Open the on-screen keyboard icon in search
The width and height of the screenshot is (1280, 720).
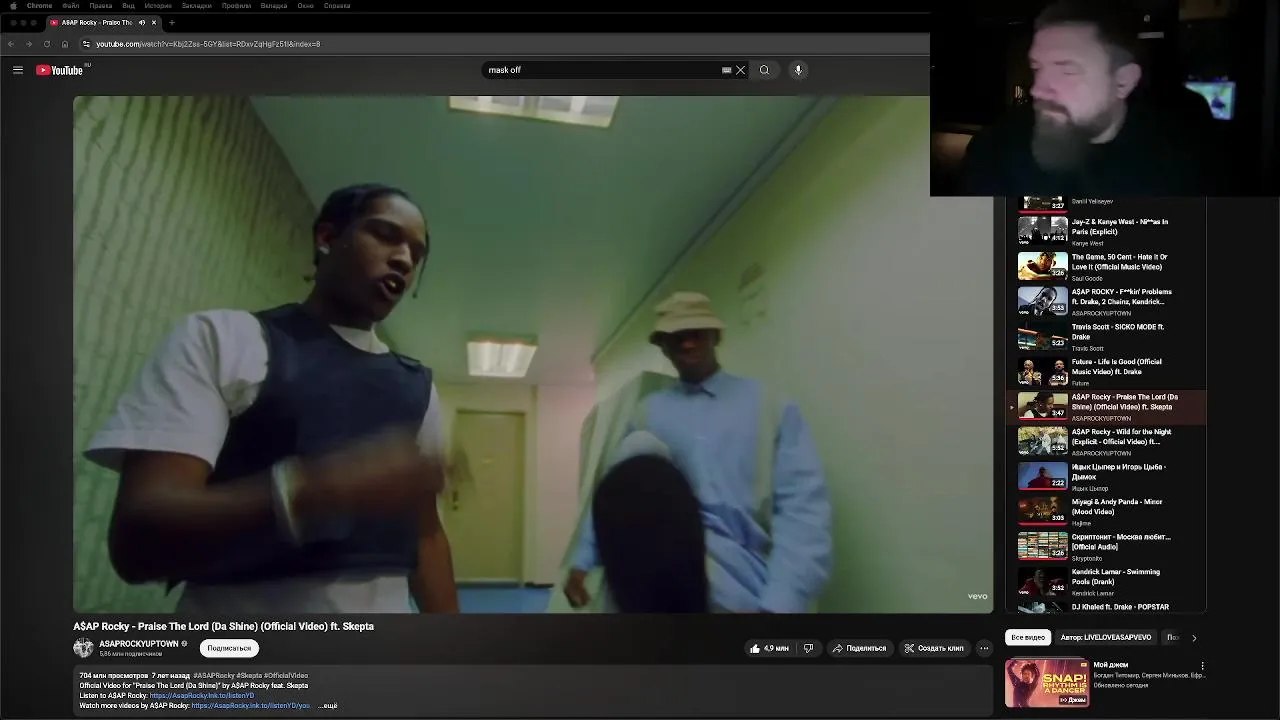(727, 70)
